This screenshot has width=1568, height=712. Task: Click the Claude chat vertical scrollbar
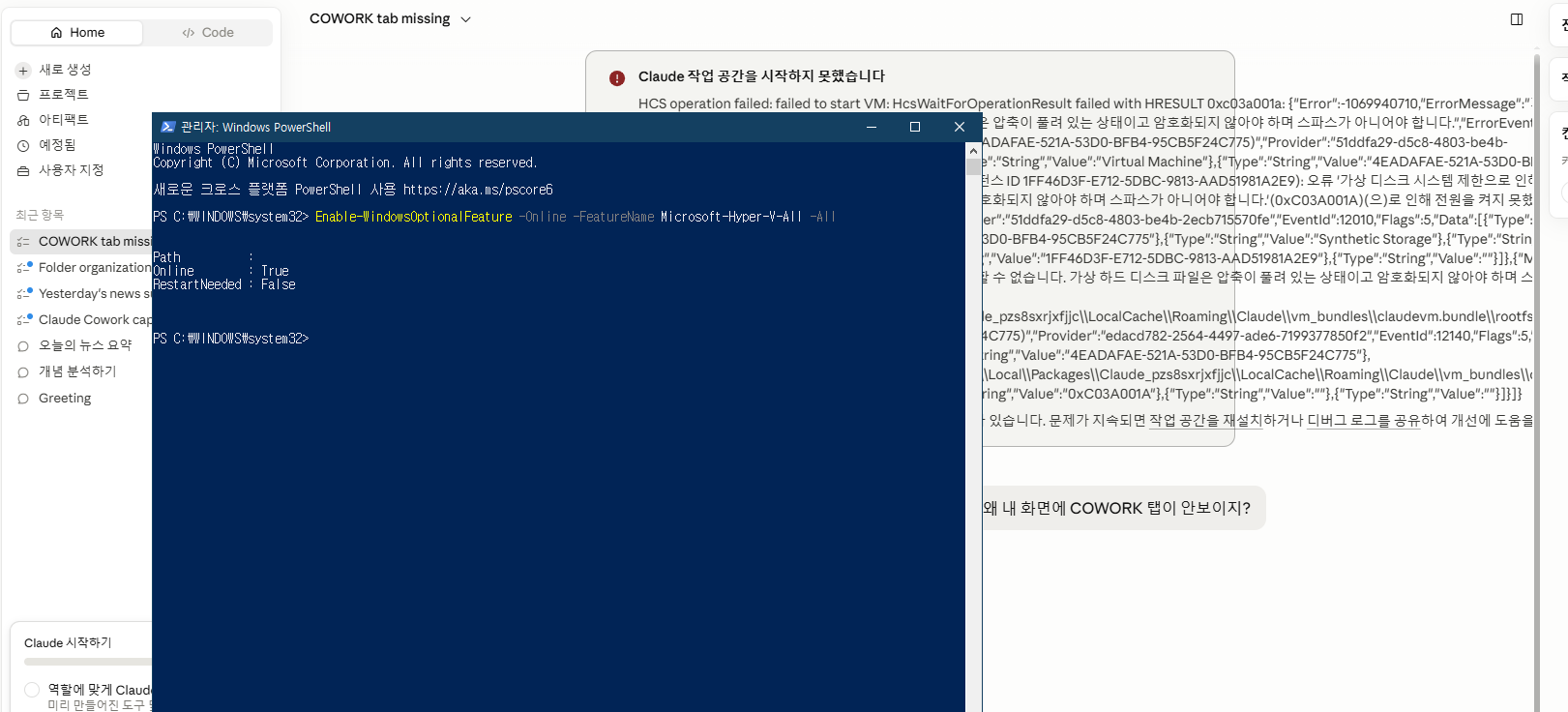1537,382
